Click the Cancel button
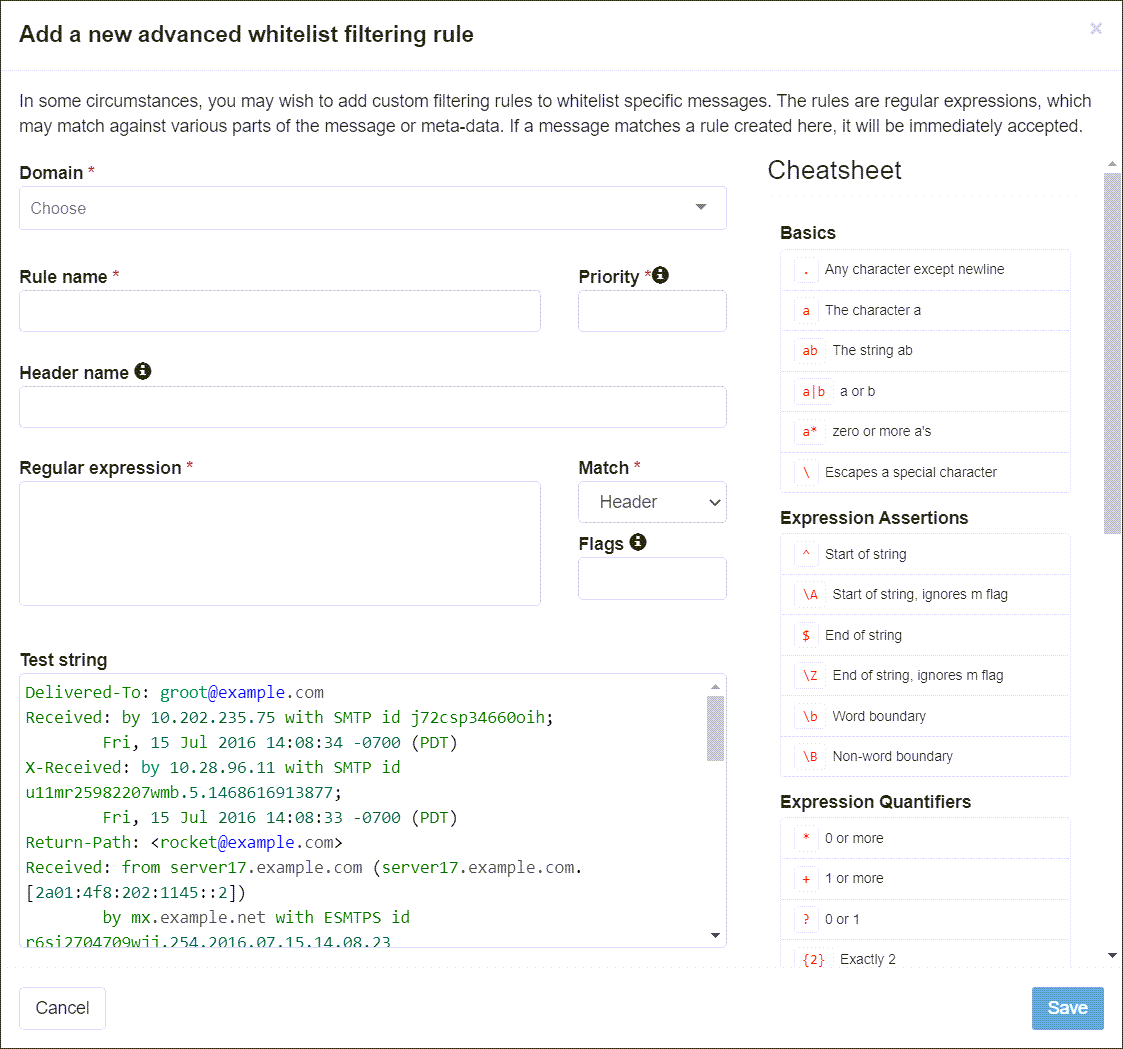This screenshot has height=1049, width=1123. click(x=62, y=1008)
